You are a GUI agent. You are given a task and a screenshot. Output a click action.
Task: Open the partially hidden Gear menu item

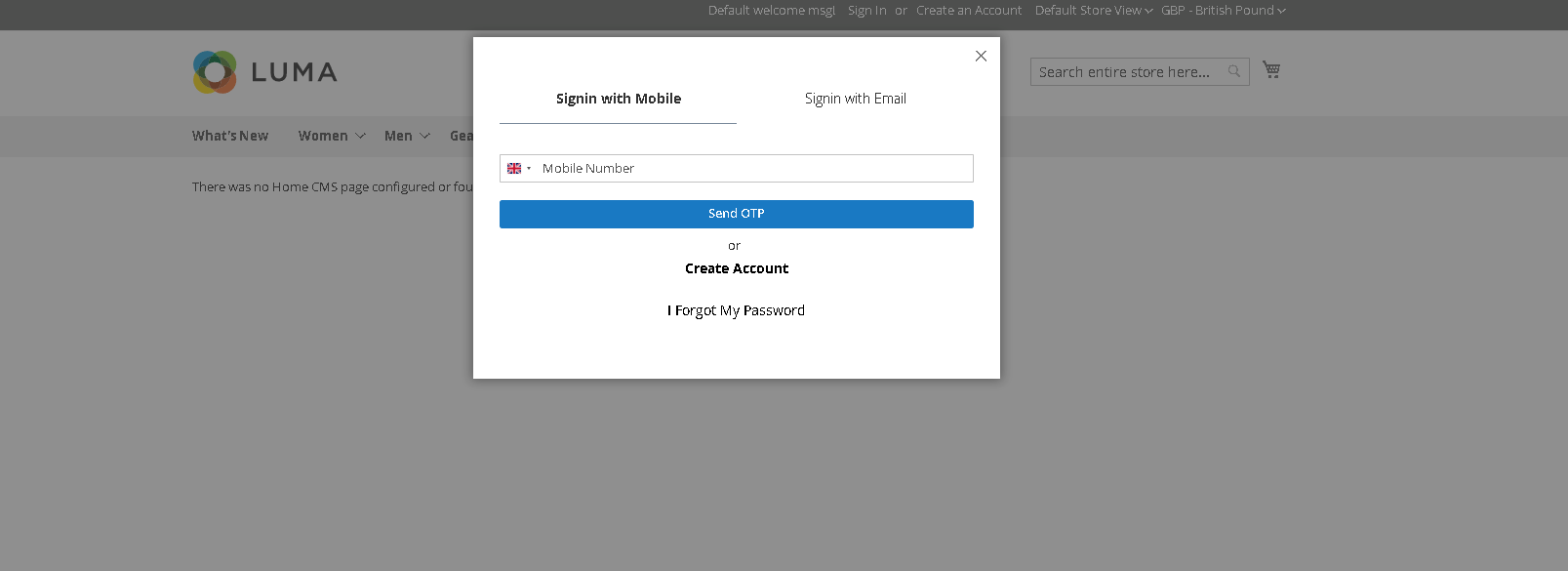click(x=461, y=136)
